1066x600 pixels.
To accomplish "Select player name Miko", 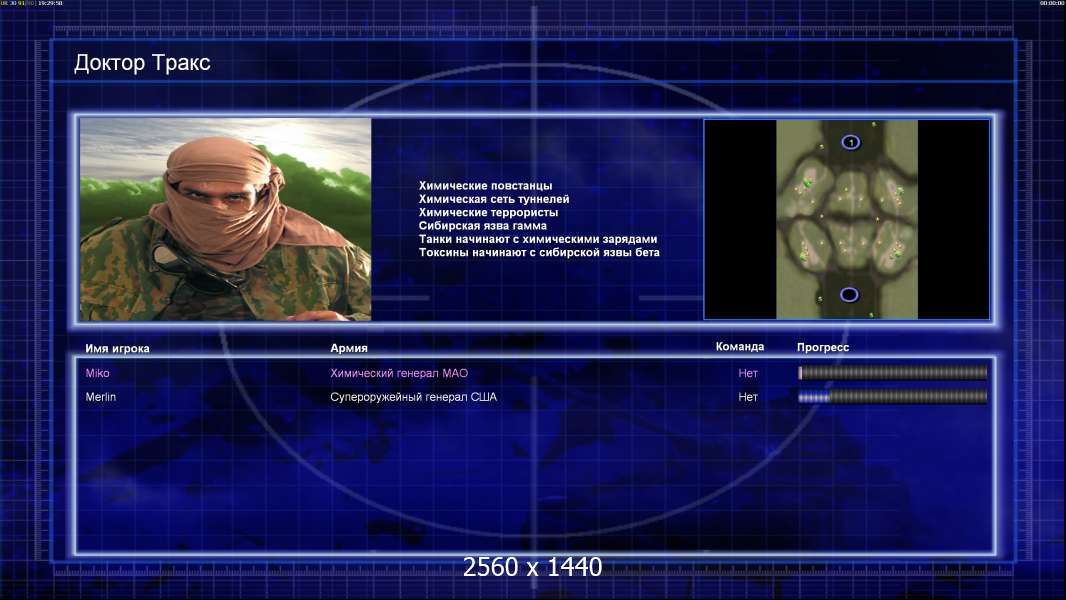I will pyautogui.click(x=97, y=373).
